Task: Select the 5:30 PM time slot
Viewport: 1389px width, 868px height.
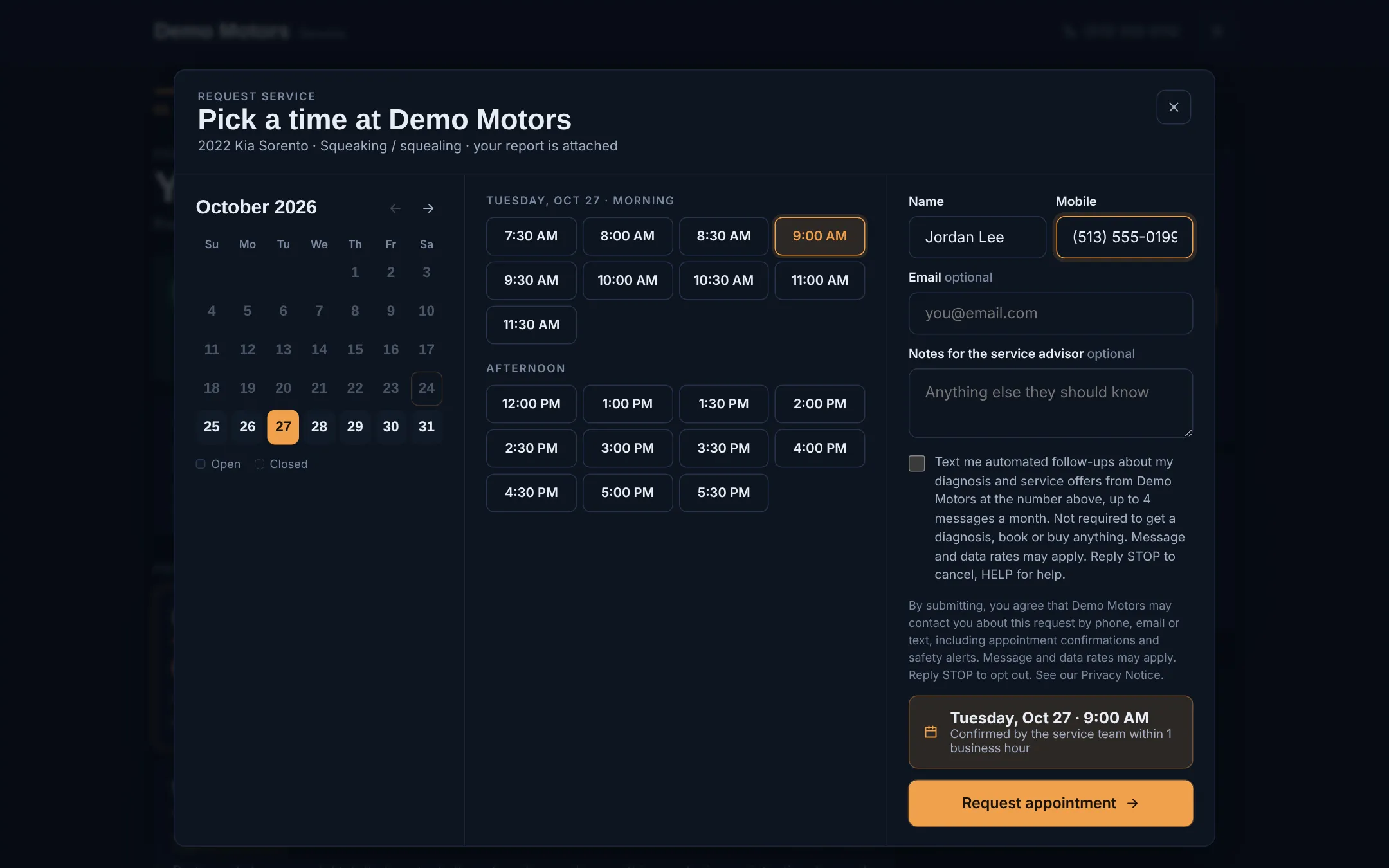Action: click(723, 493)
